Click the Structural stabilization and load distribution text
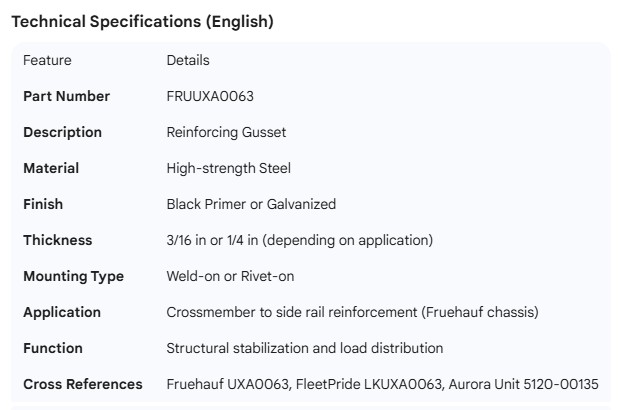The height and width of the screenshot is (410, 621). tap(304, 348)
